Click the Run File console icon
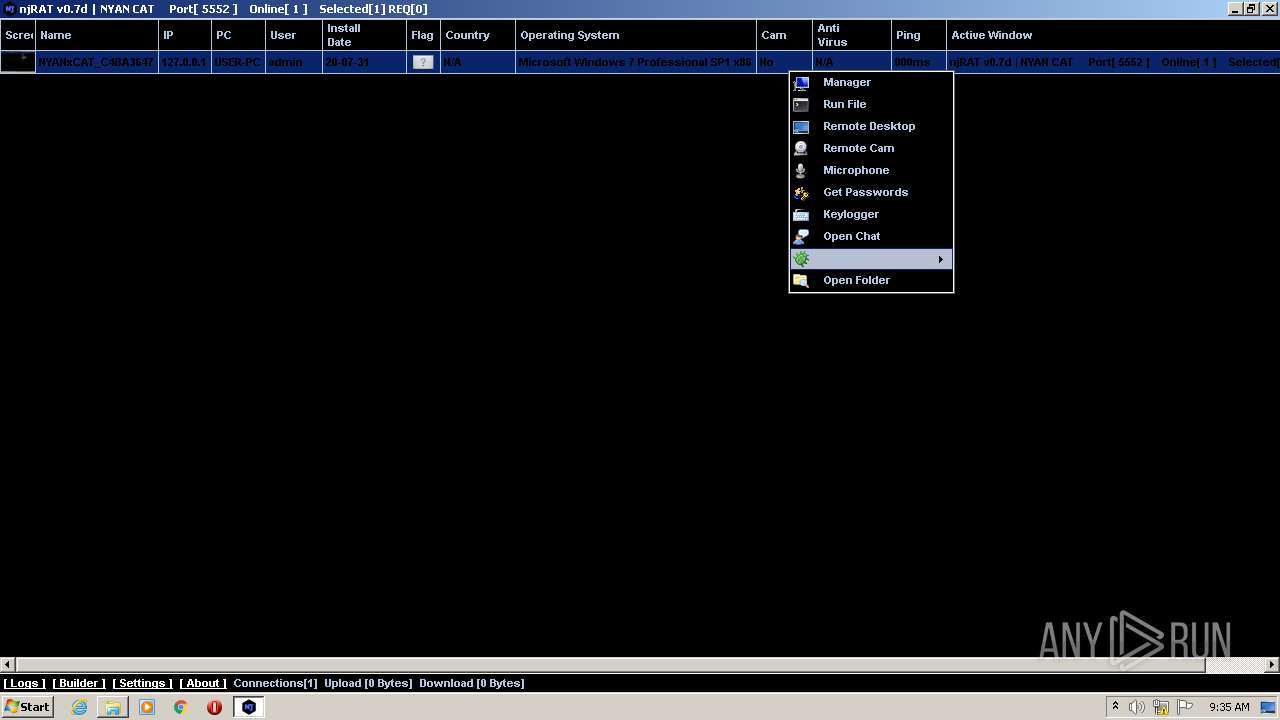The image size is (1280, 720). (x=801, y=105)
